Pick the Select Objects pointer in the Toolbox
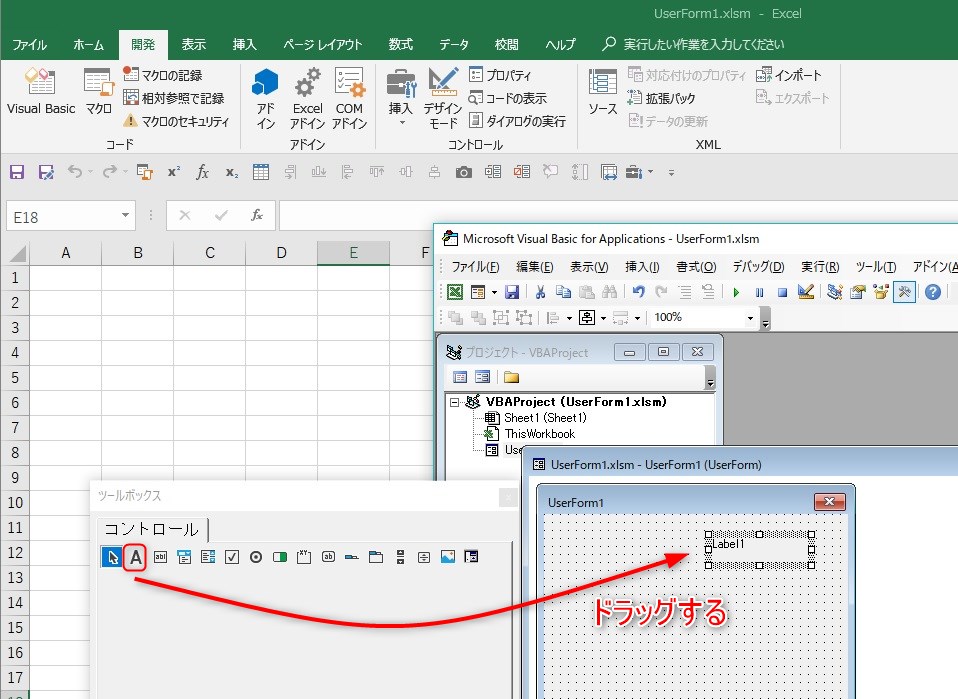The height and width of the screenshot is (699, 958). tap(112, 557)
